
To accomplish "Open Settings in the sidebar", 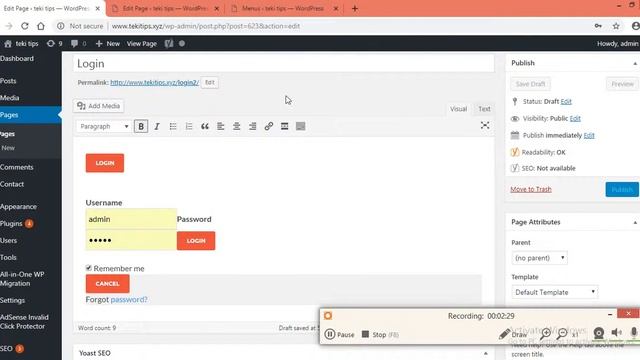I will click(x=13, y=300).
